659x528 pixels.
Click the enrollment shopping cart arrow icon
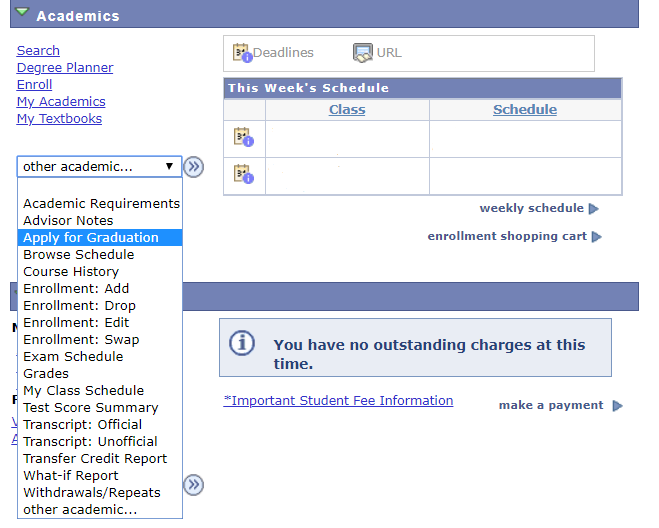coord(596,237)
